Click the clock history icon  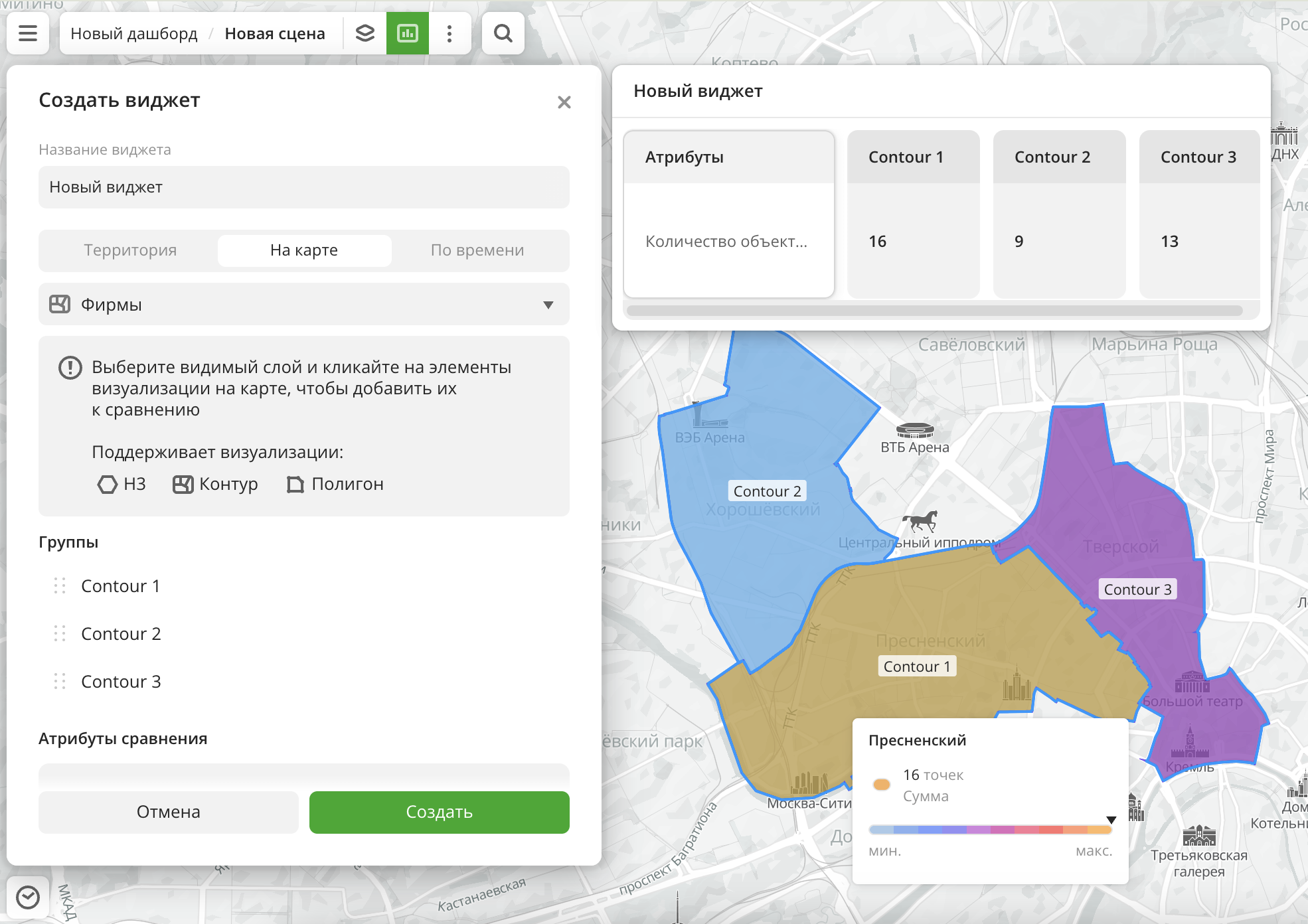28,897
